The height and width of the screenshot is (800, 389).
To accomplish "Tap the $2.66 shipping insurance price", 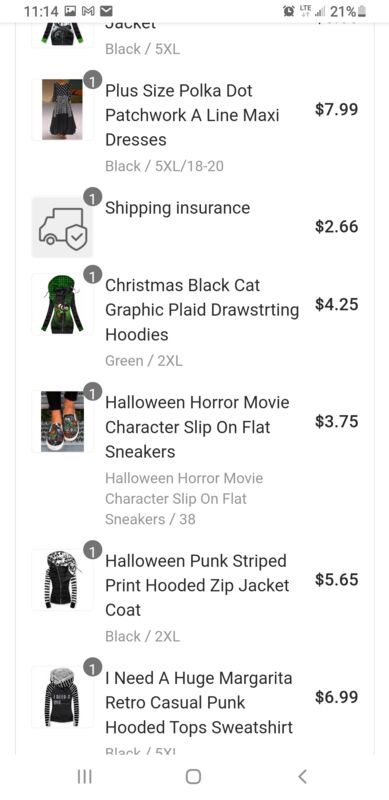I will pyautogui.click(x=336, y=227).
